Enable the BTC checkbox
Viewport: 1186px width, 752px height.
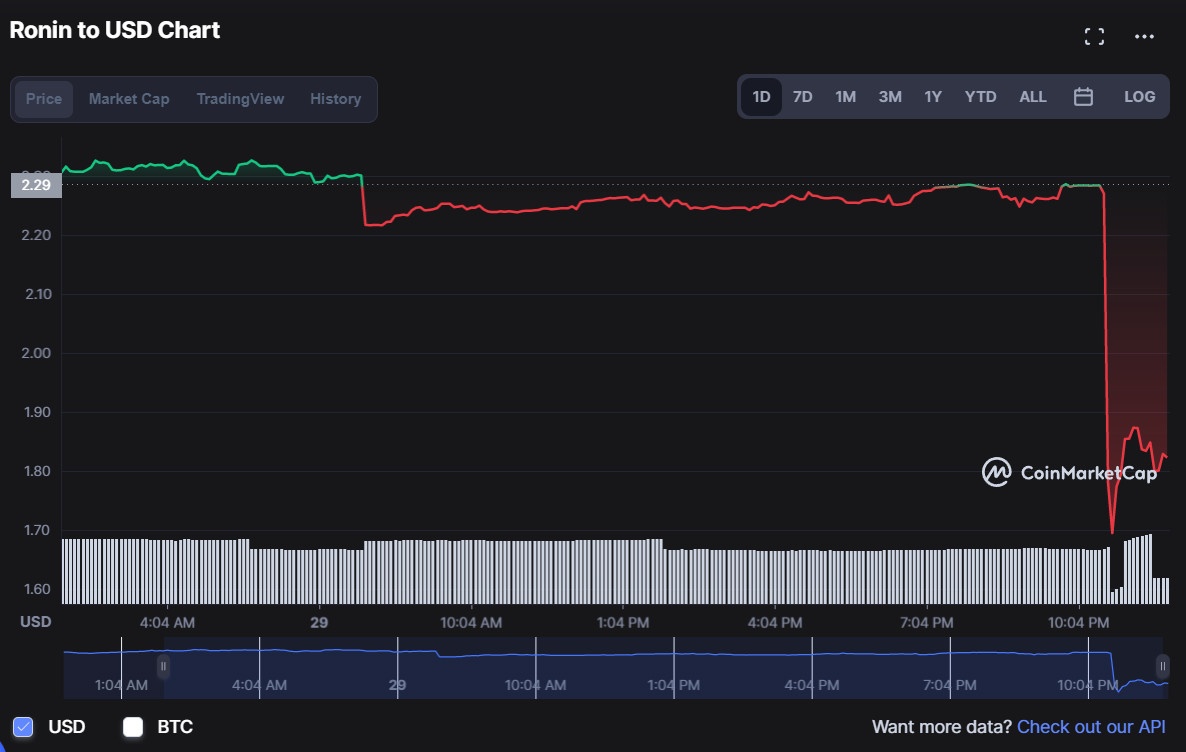(133, 727)
